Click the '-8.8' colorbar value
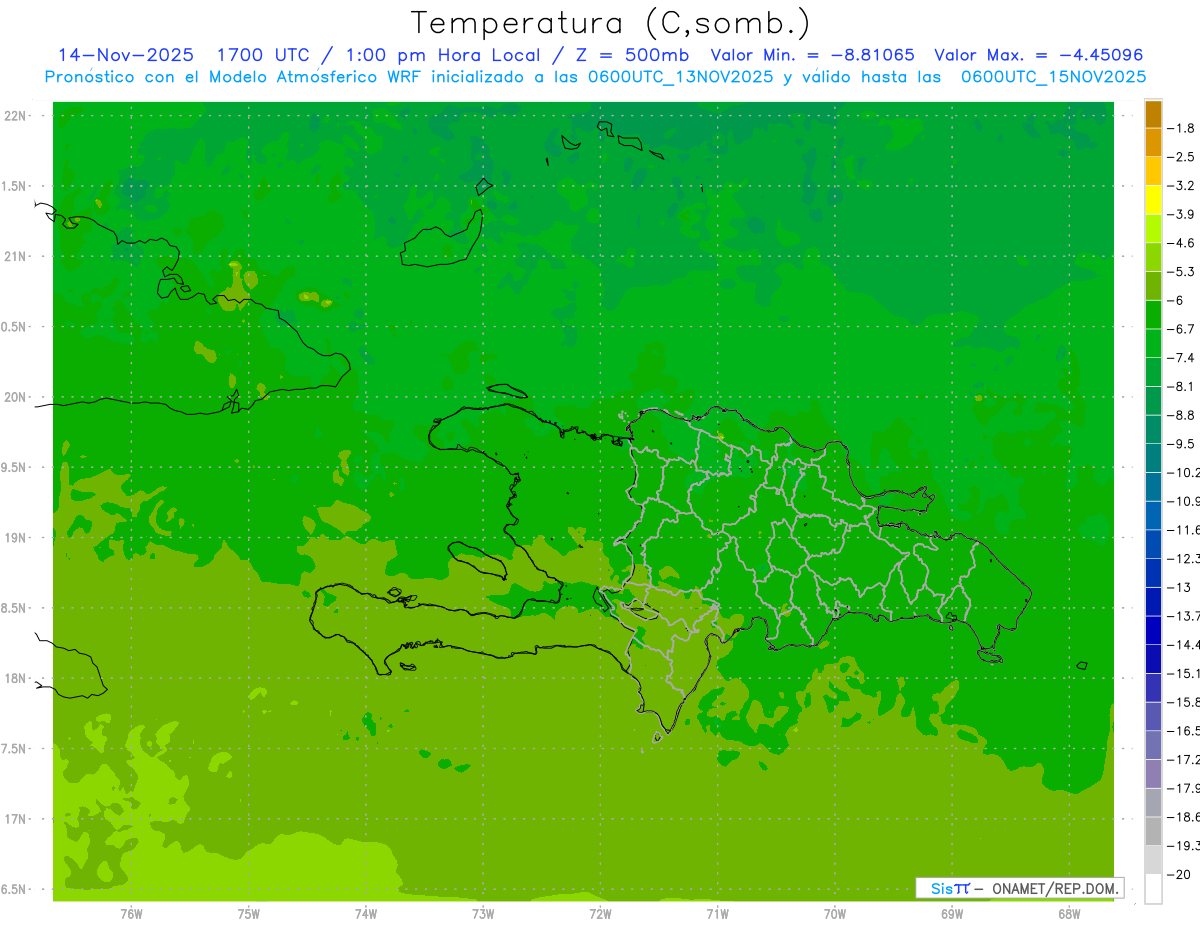This screenshot has width=1200, height=927. coord(1182,415)
